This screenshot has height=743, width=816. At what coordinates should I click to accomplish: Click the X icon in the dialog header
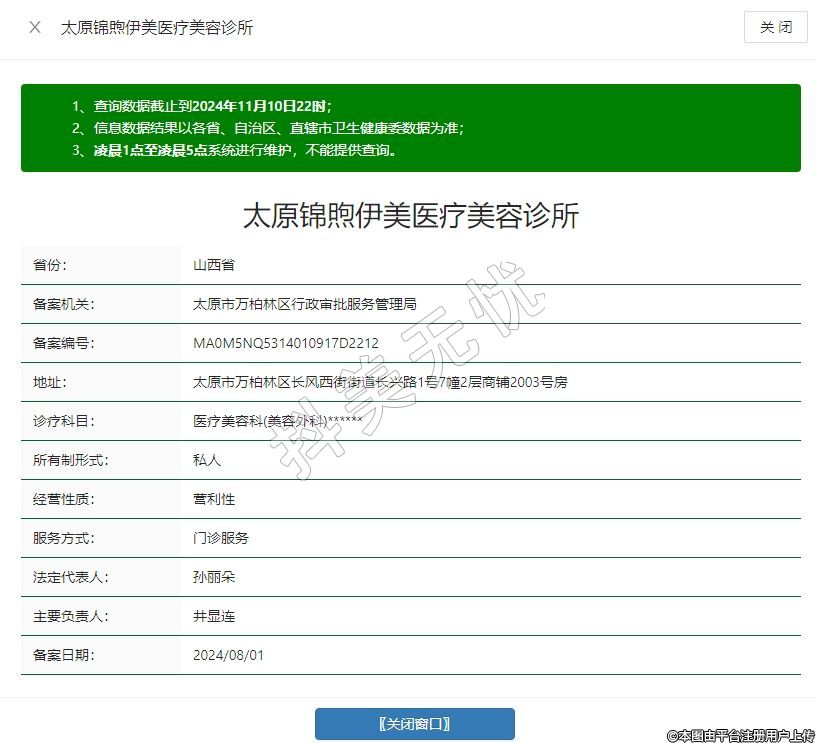tap(35, 27)
